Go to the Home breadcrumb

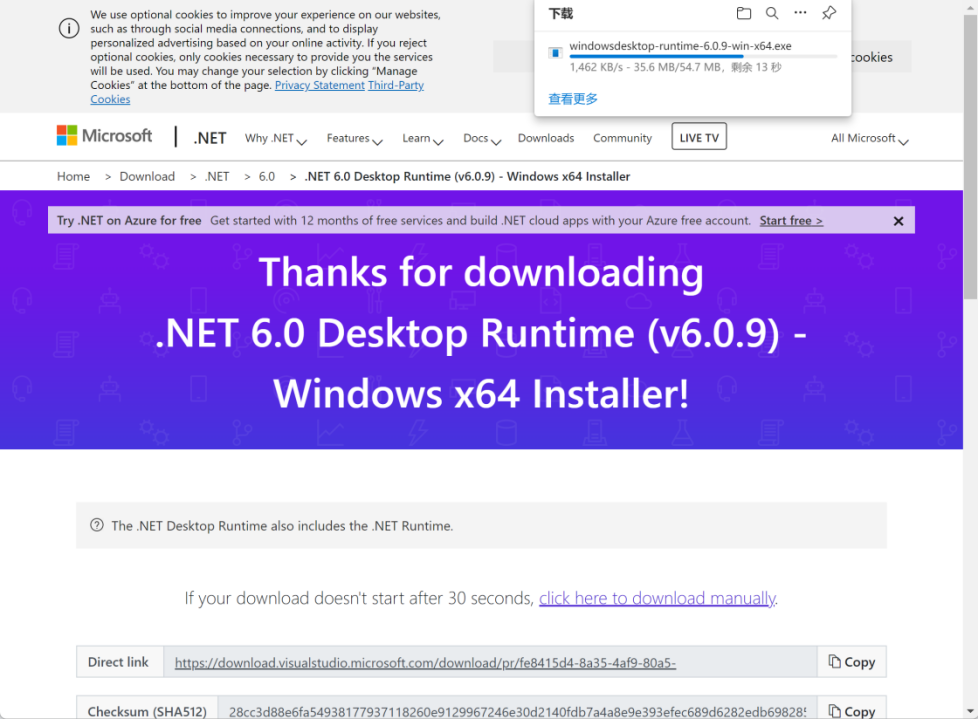point(74,176)
